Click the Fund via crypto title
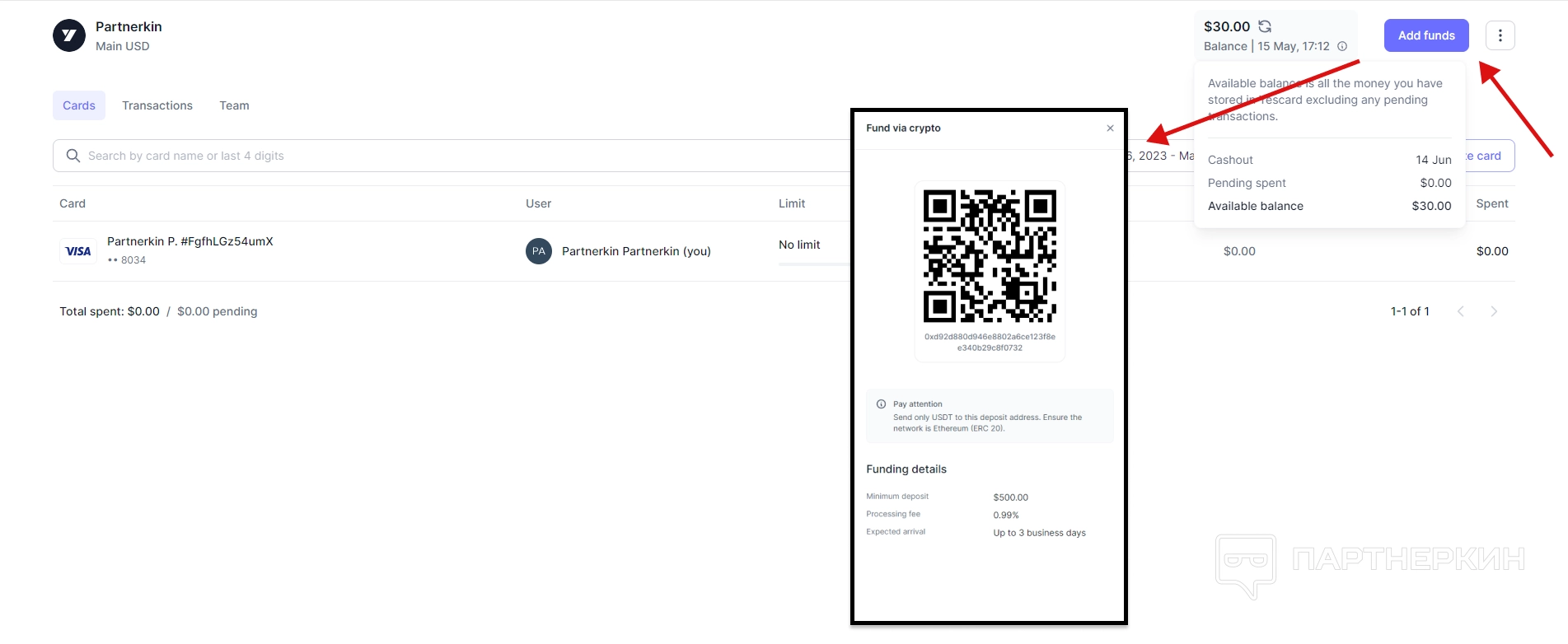1568x644 pixels. (x=903, y=128)
